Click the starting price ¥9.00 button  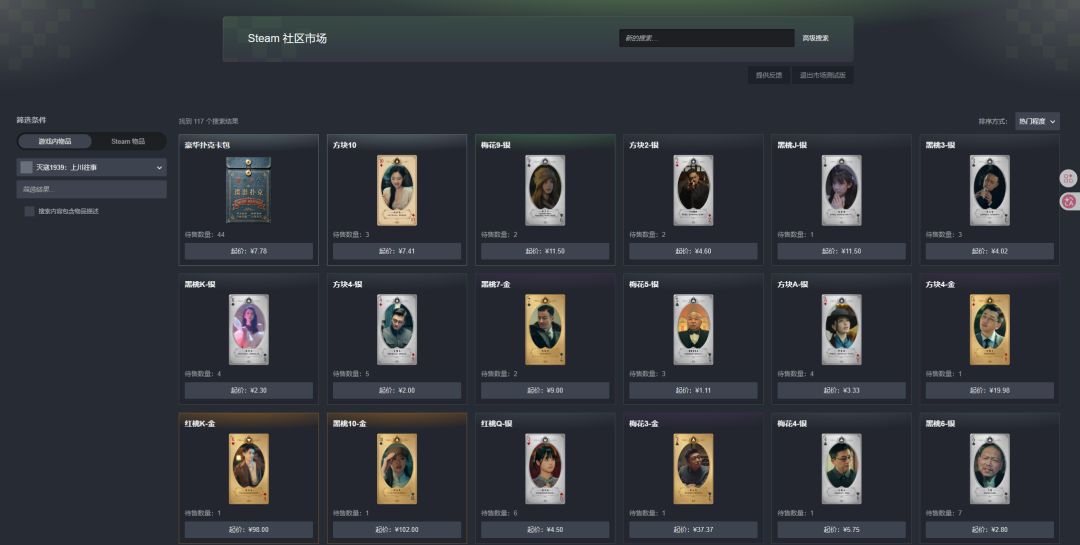pyautogui.click(x=545, y=390)
